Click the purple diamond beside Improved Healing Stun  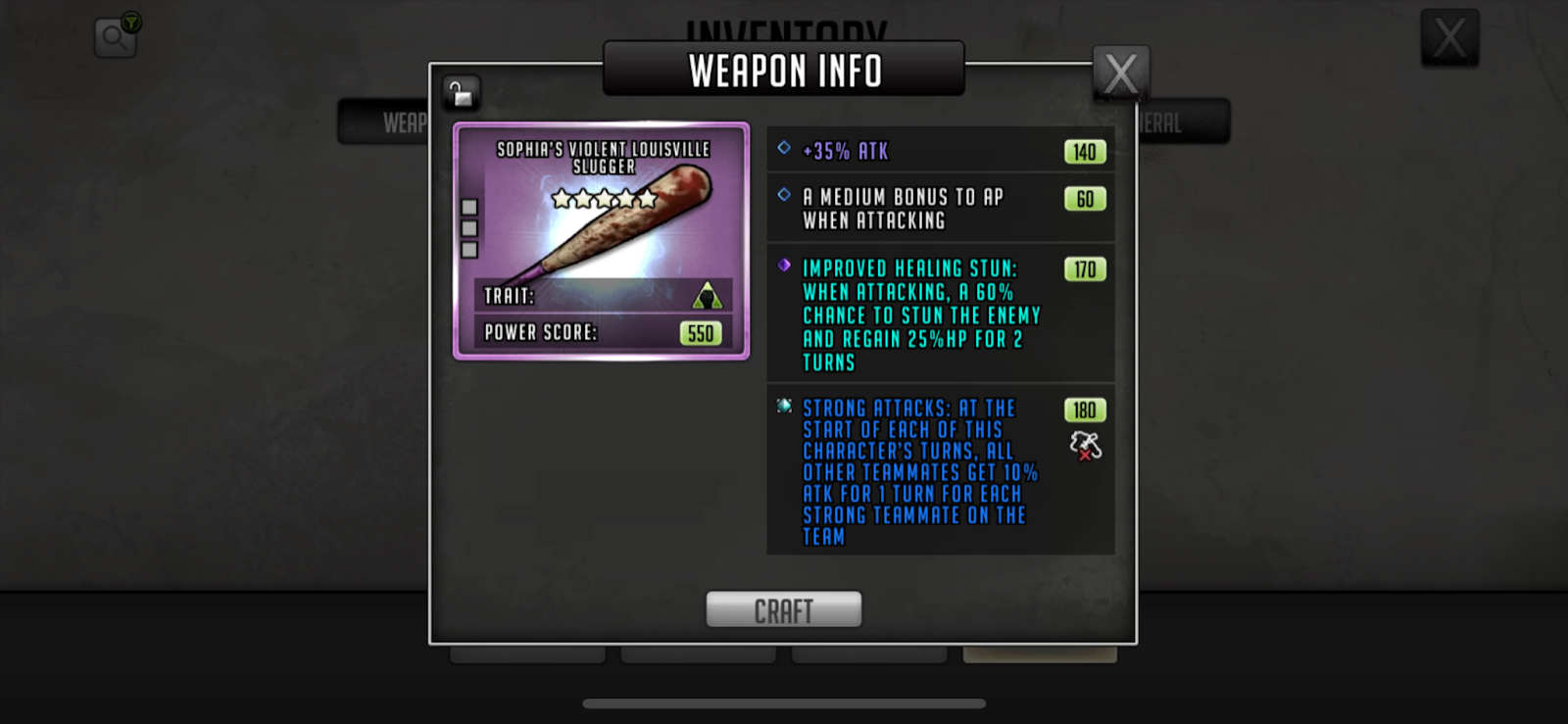point(784,265)
